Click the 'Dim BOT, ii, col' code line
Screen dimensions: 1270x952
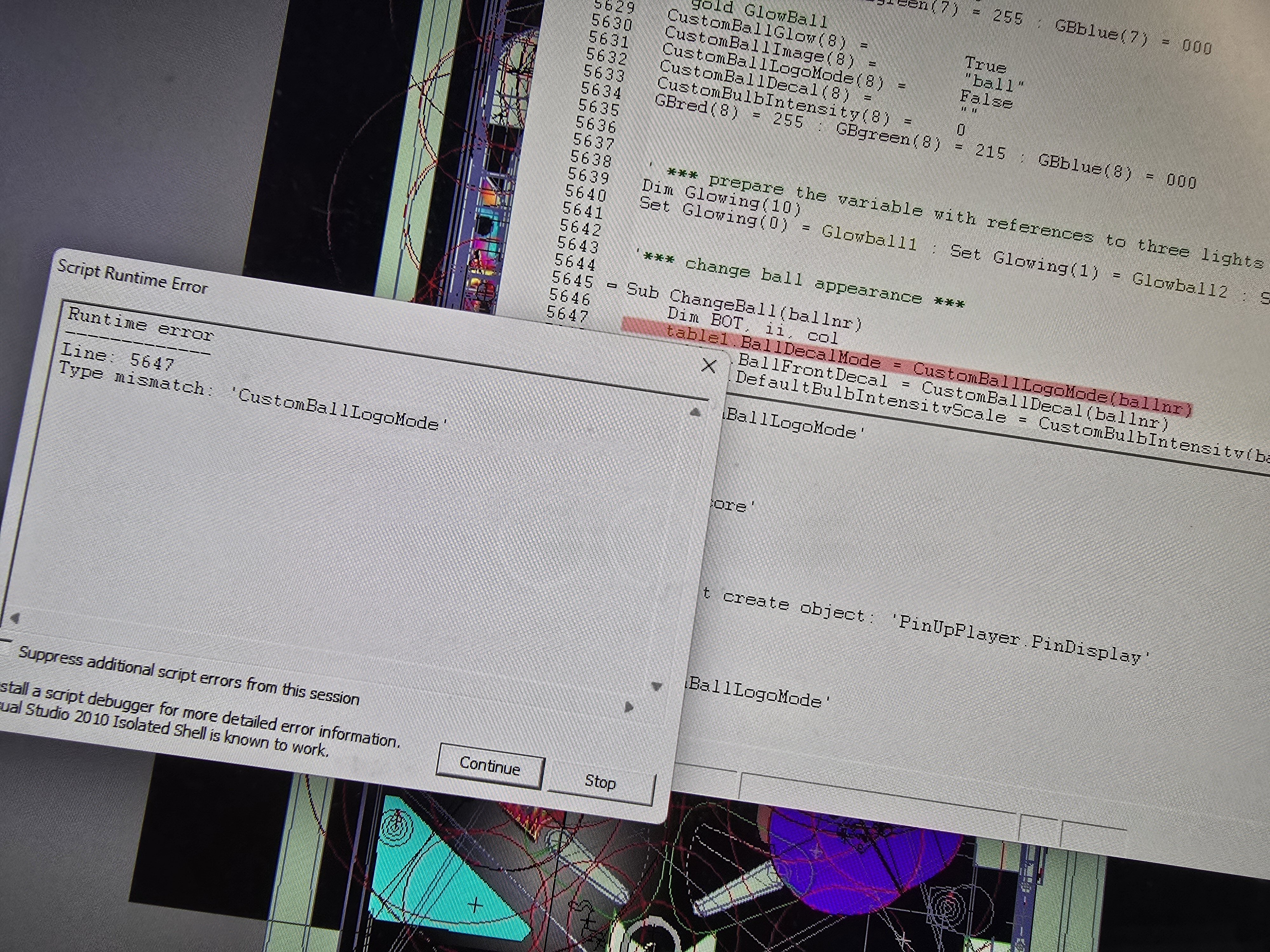(753, 325)
